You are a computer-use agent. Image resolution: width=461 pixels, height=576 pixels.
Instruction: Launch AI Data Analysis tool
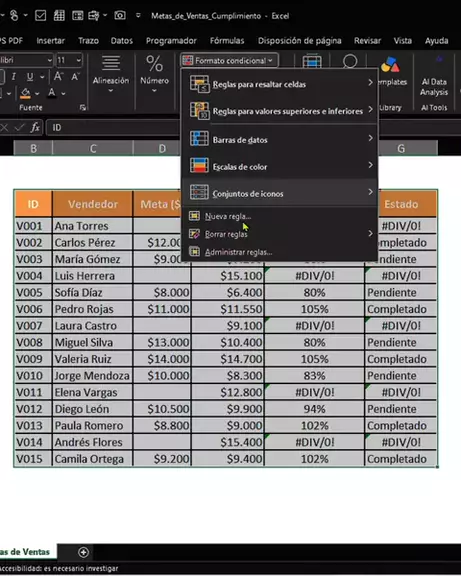pyautogui.click(x=434, y=76)
